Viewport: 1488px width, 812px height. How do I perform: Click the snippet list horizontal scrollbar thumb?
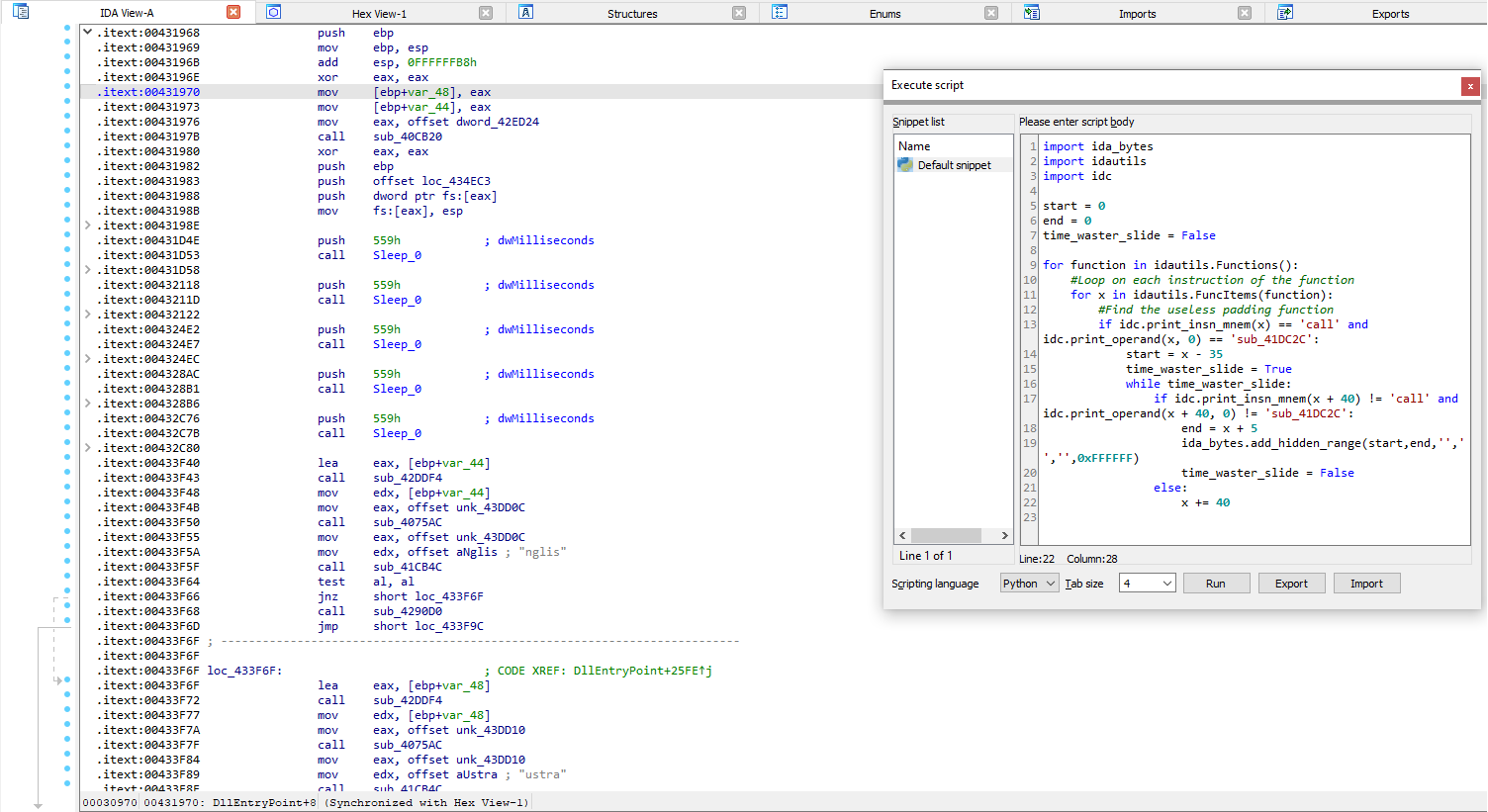[946, 535]
